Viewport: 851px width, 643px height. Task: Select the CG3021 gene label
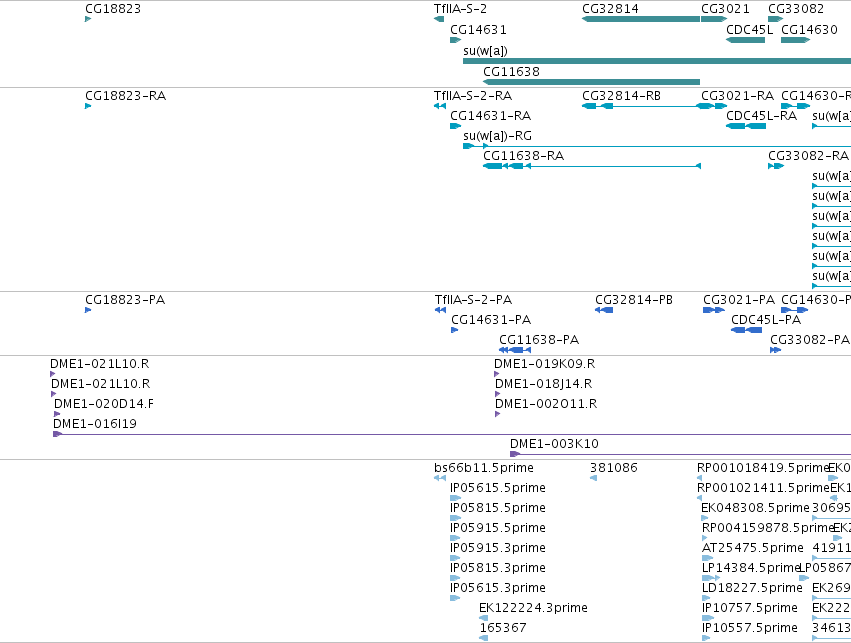tap(725, 9)
